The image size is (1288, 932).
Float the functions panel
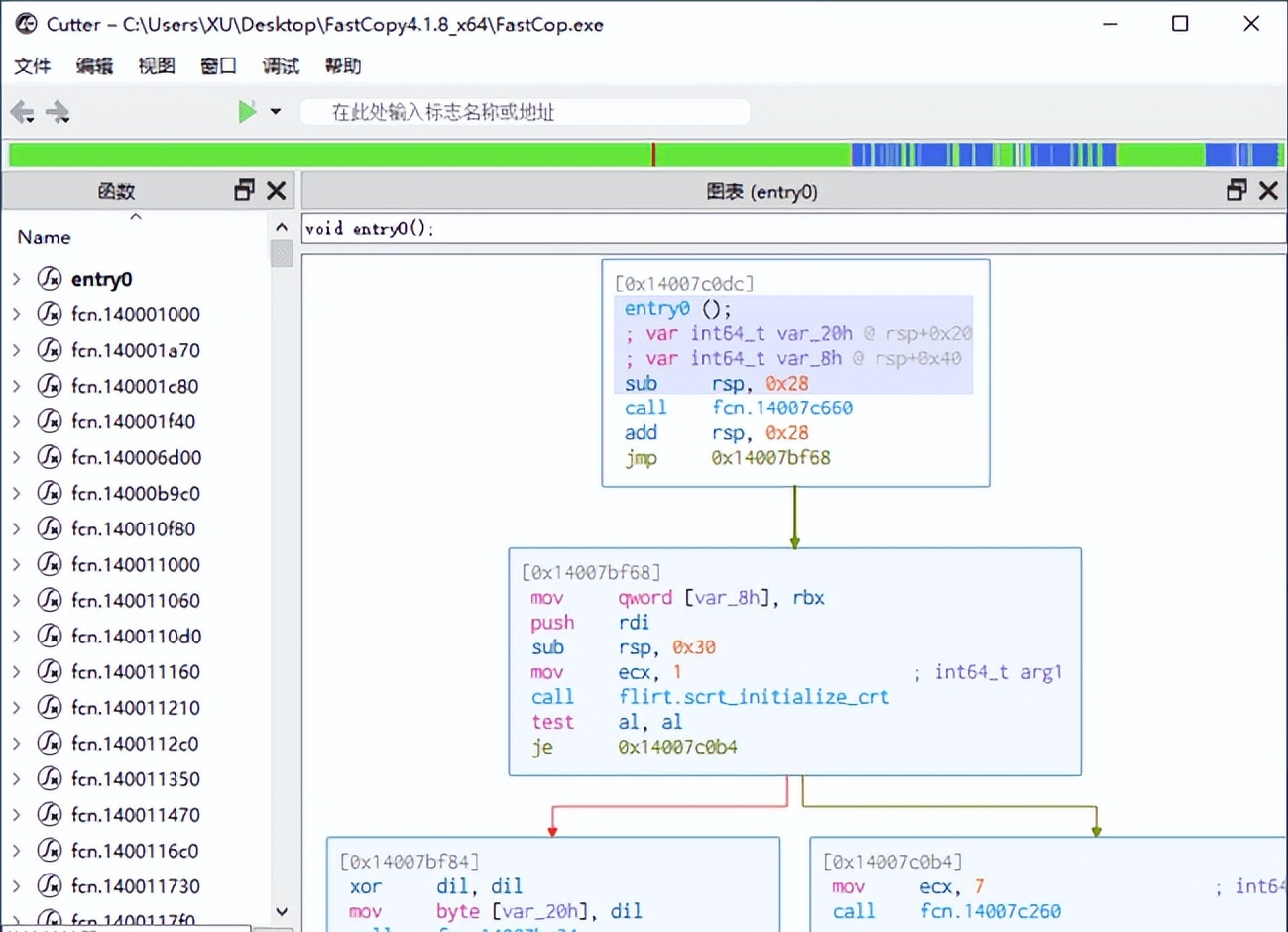click(x=244, y=190)
